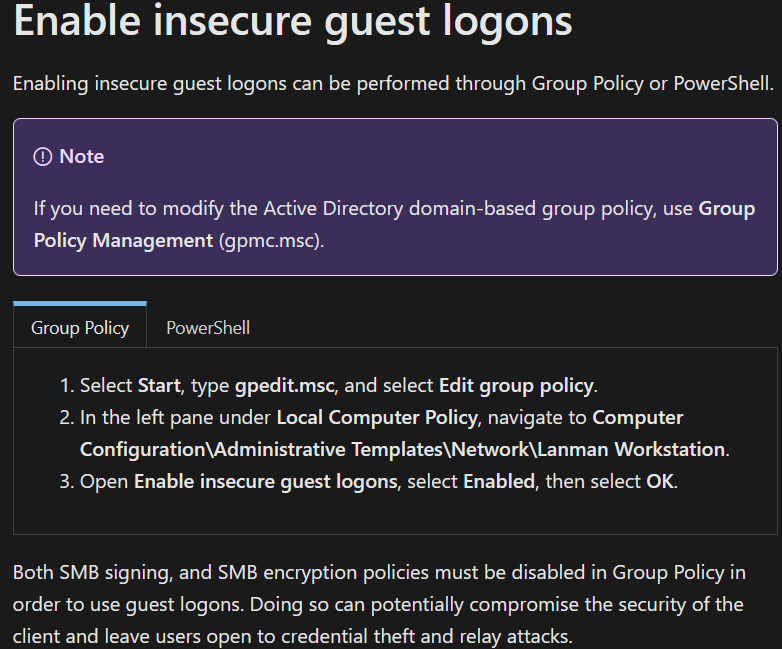Click step 1 list number

pos(67,386)
